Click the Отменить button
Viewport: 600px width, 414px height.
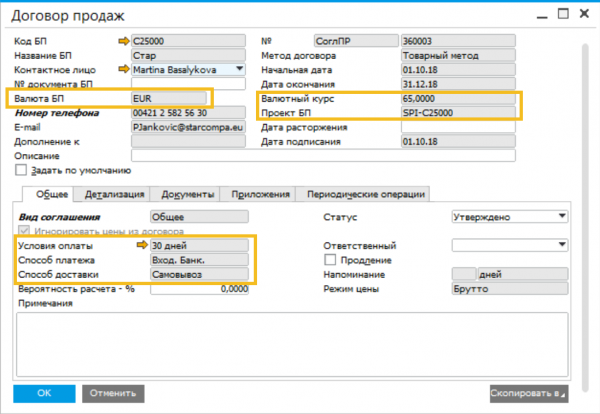(113, 393)
